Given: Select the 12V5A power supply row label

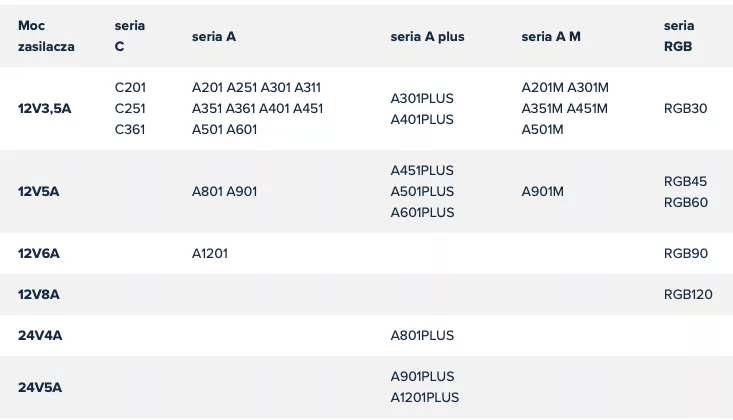Looking at the screenshot, I should pos(38,191).
